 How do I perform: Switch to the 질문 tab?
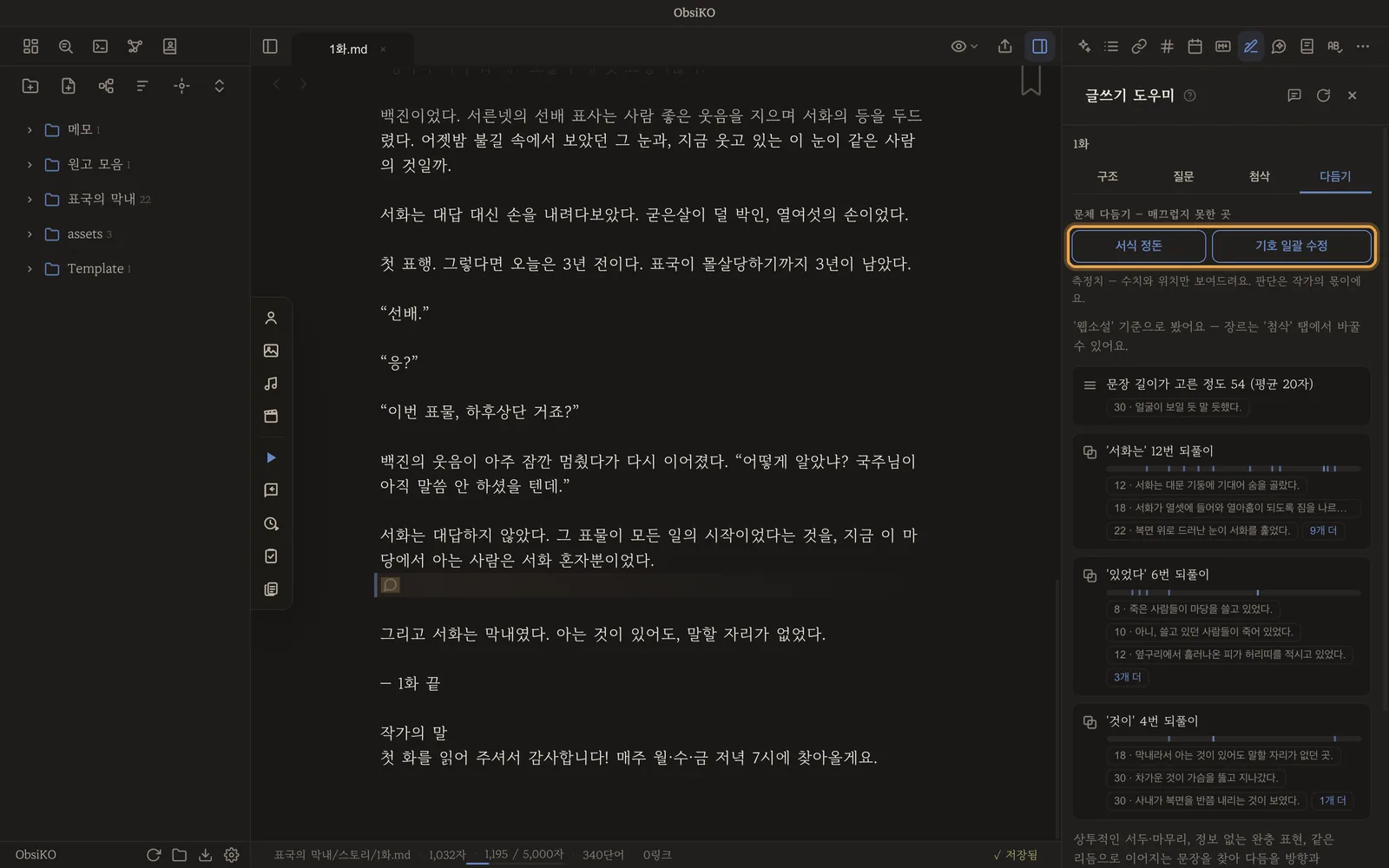click(1183, 176)
